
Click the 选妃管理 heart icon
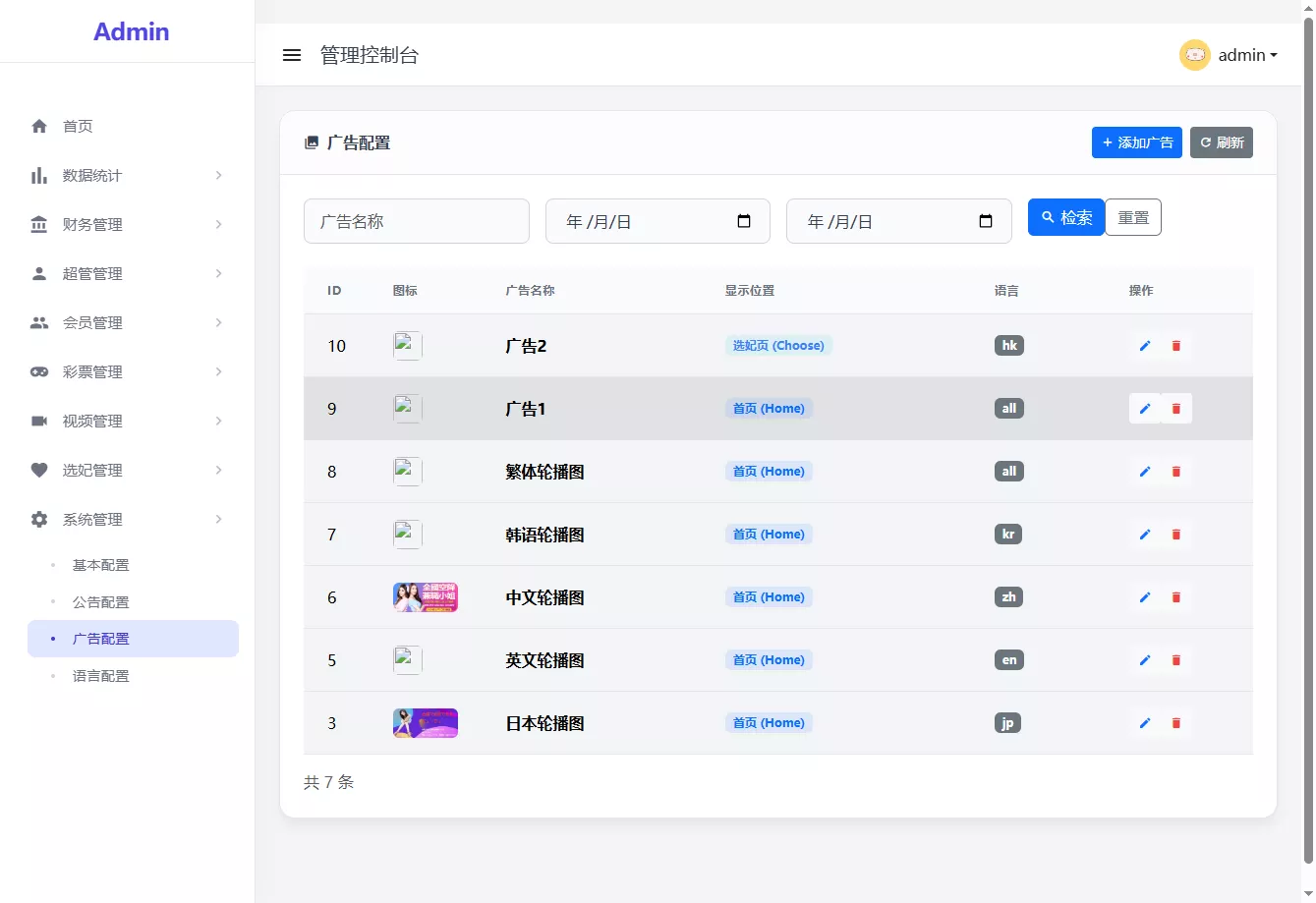pyautogui.click(x=38, y=470)
